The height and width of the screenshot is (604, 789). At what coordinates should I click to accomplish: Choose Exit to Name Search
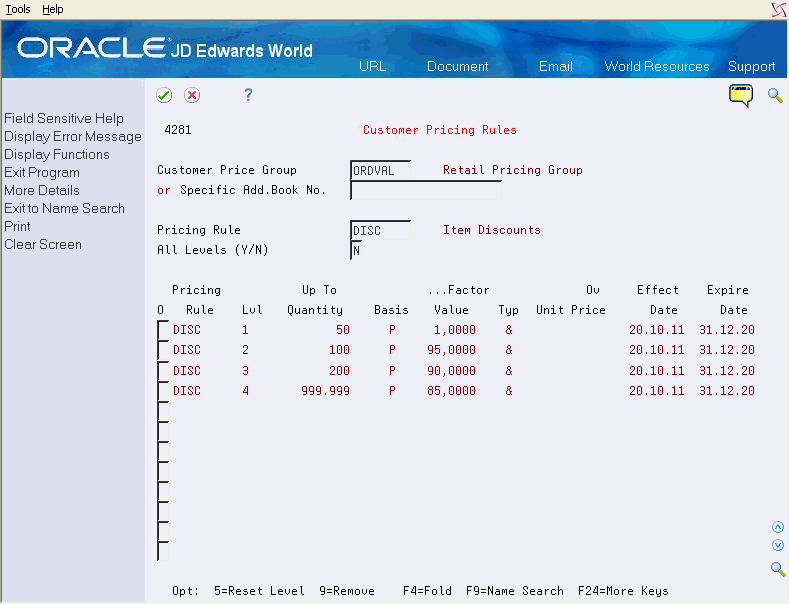tap(64, 208)
